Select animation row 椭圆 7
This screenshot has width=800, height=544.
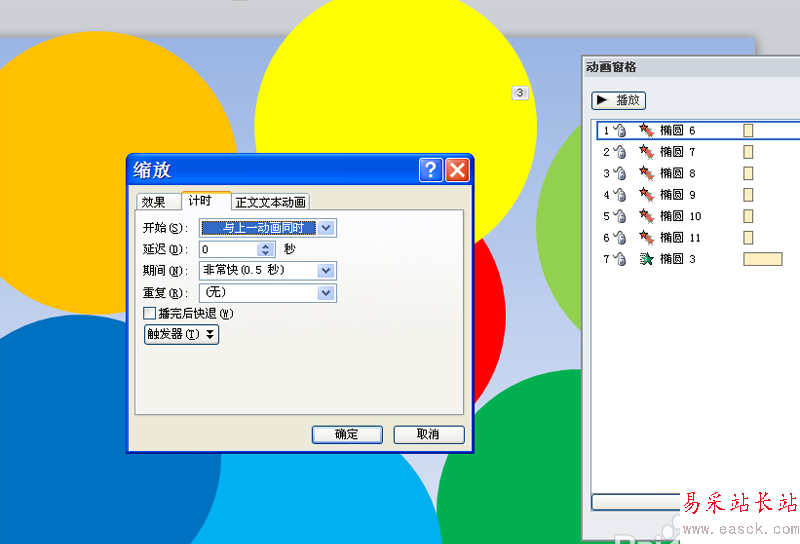(x=698, y=152)
